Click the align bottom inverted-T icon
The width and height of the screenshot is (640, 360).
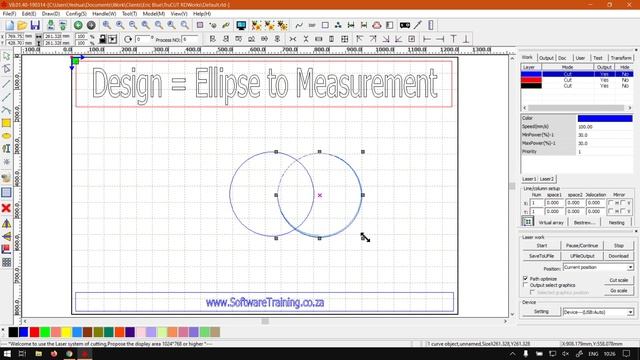tap(466, 39)
